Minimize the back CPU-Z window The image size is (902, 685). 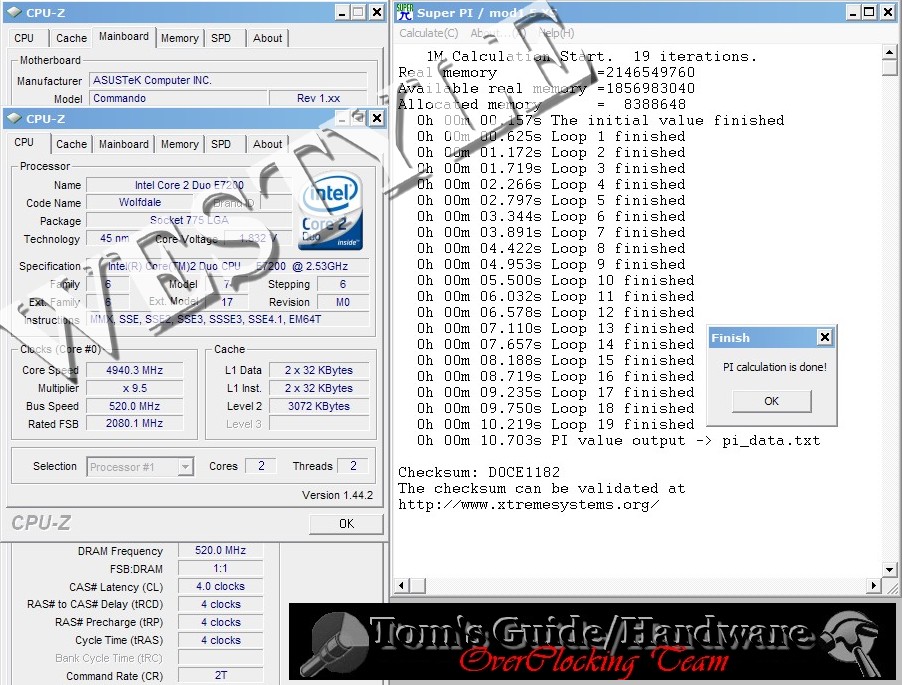pos(342,12)
